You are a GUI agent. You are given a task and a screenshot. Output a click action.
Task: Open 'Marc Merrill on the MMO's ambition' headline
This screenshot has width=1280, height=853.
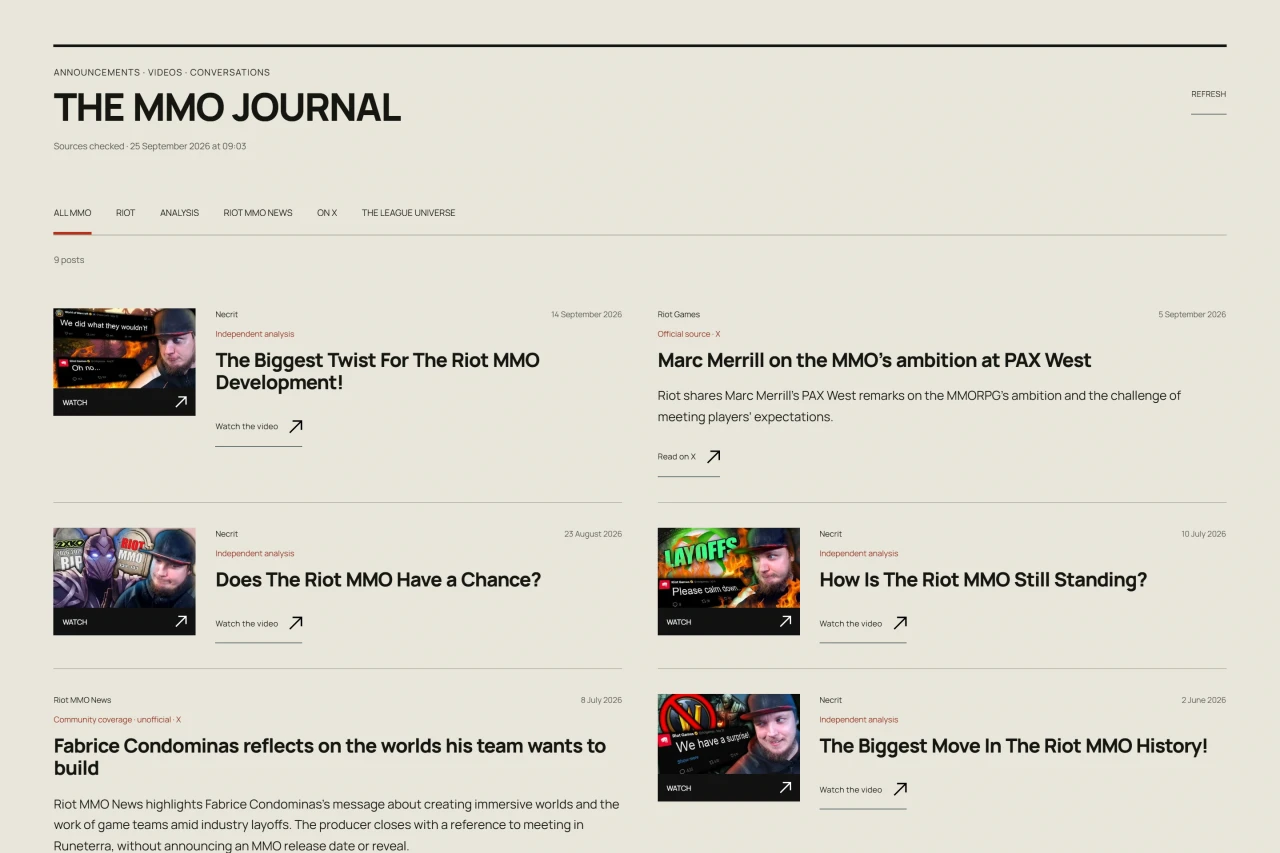click(874, 360)
